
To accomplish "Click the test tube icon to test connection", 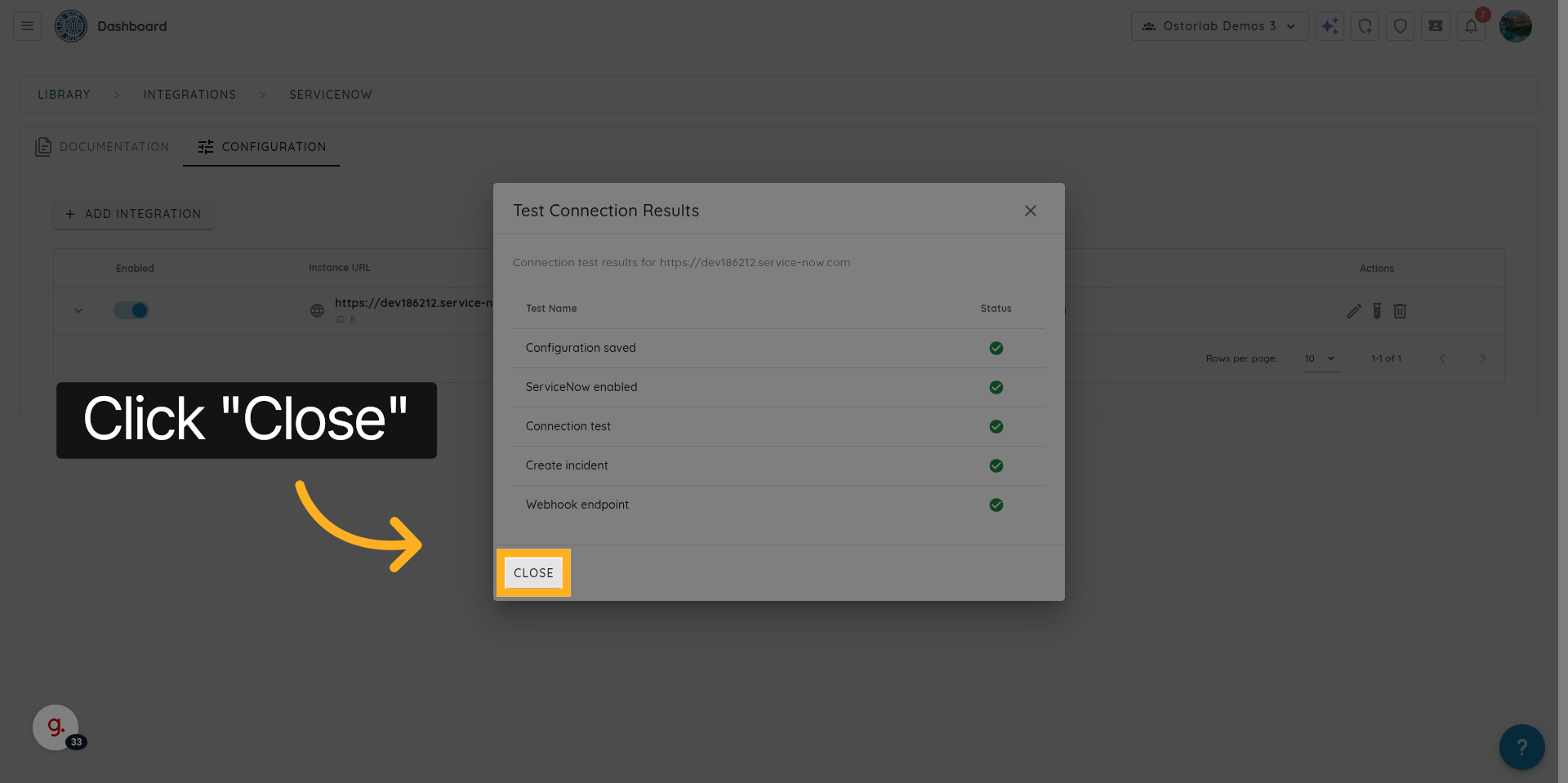I will coord(1377,311).
